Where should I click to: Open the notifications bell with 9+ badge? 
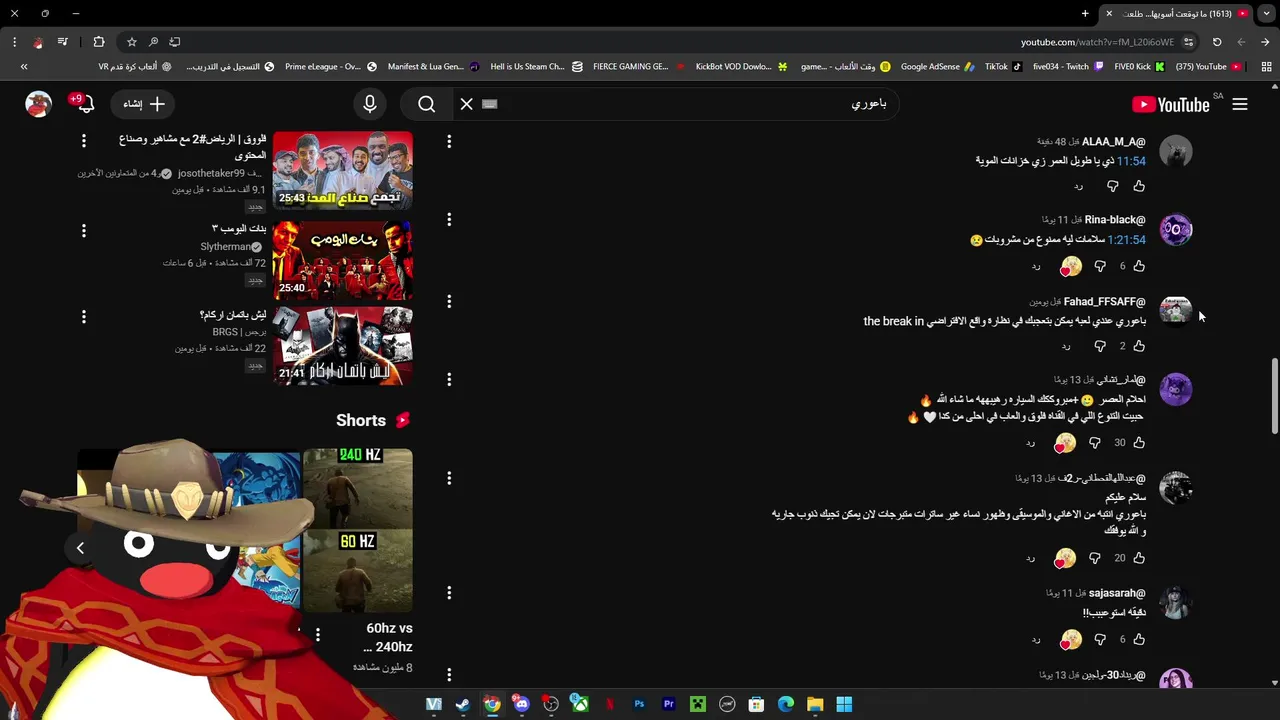[x=84, y=103]
